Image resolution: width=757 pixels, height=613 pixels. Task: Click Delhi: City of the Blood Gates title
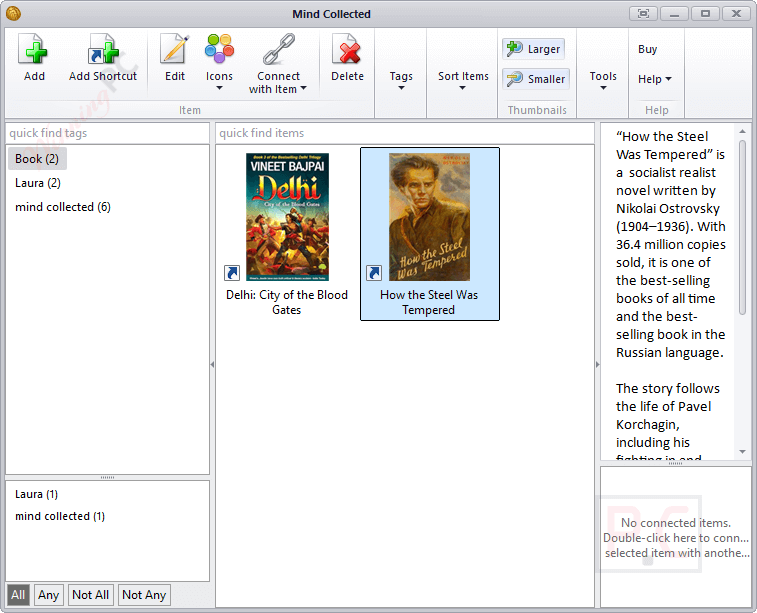point(287,302)
